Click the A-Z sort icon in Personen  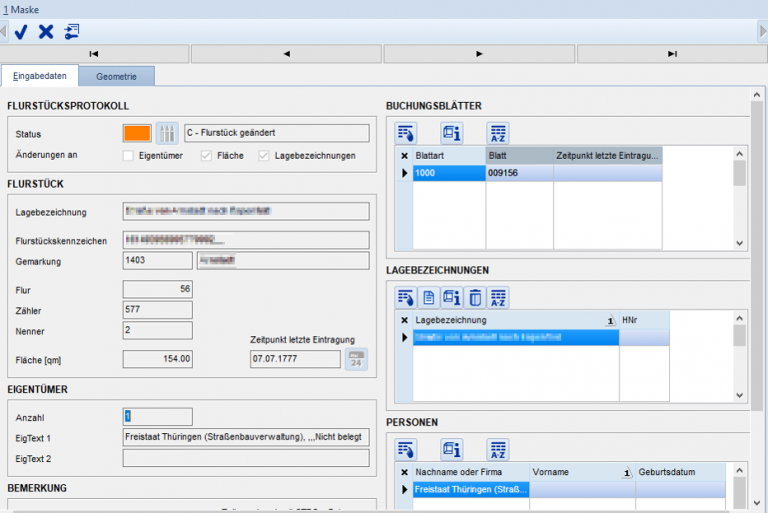(498, 449)
